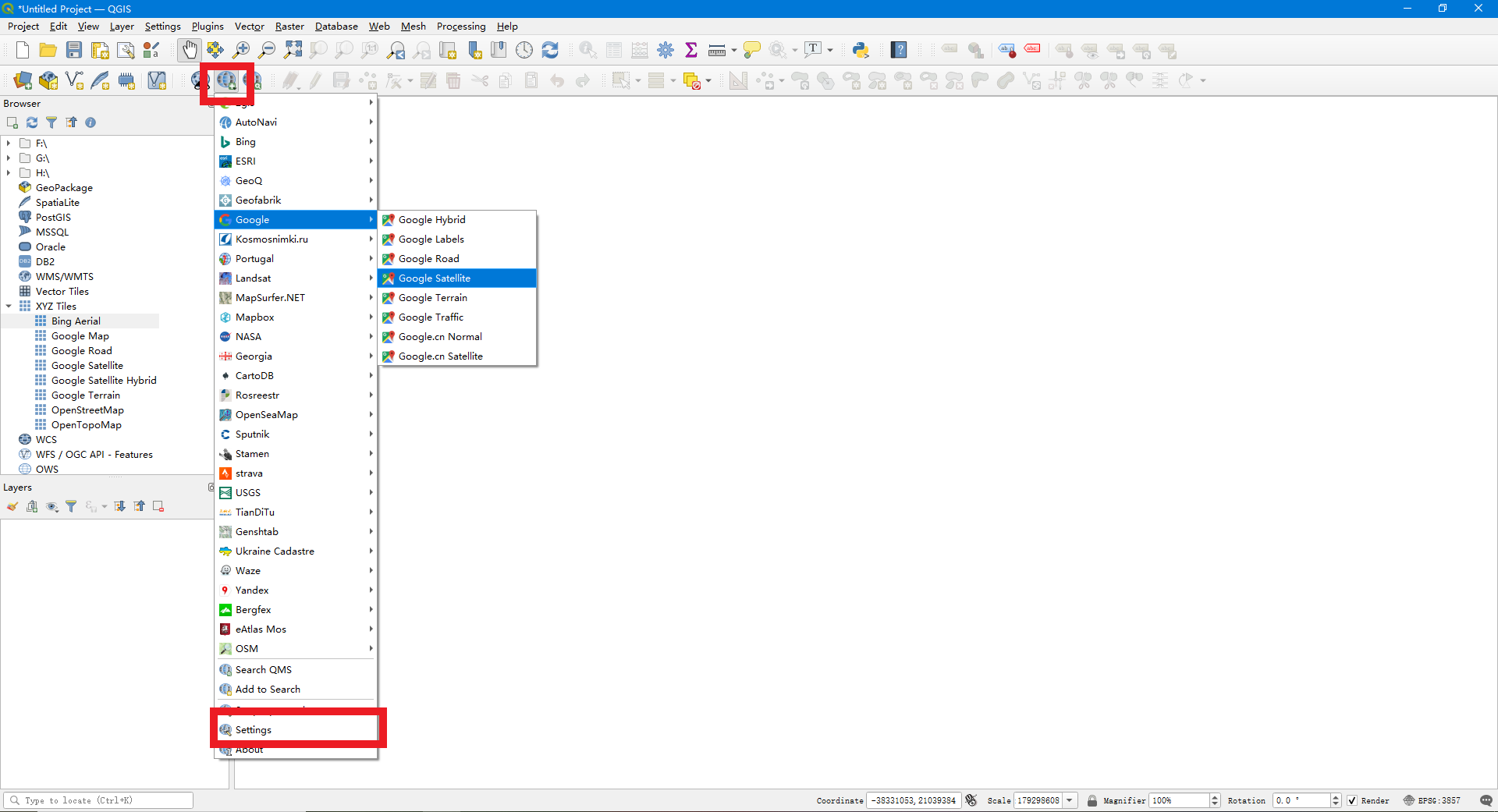This screenshot has width=1498, height=812.
Task: Click the Temporal Controller clock icon
Action: tap(524, 51)
